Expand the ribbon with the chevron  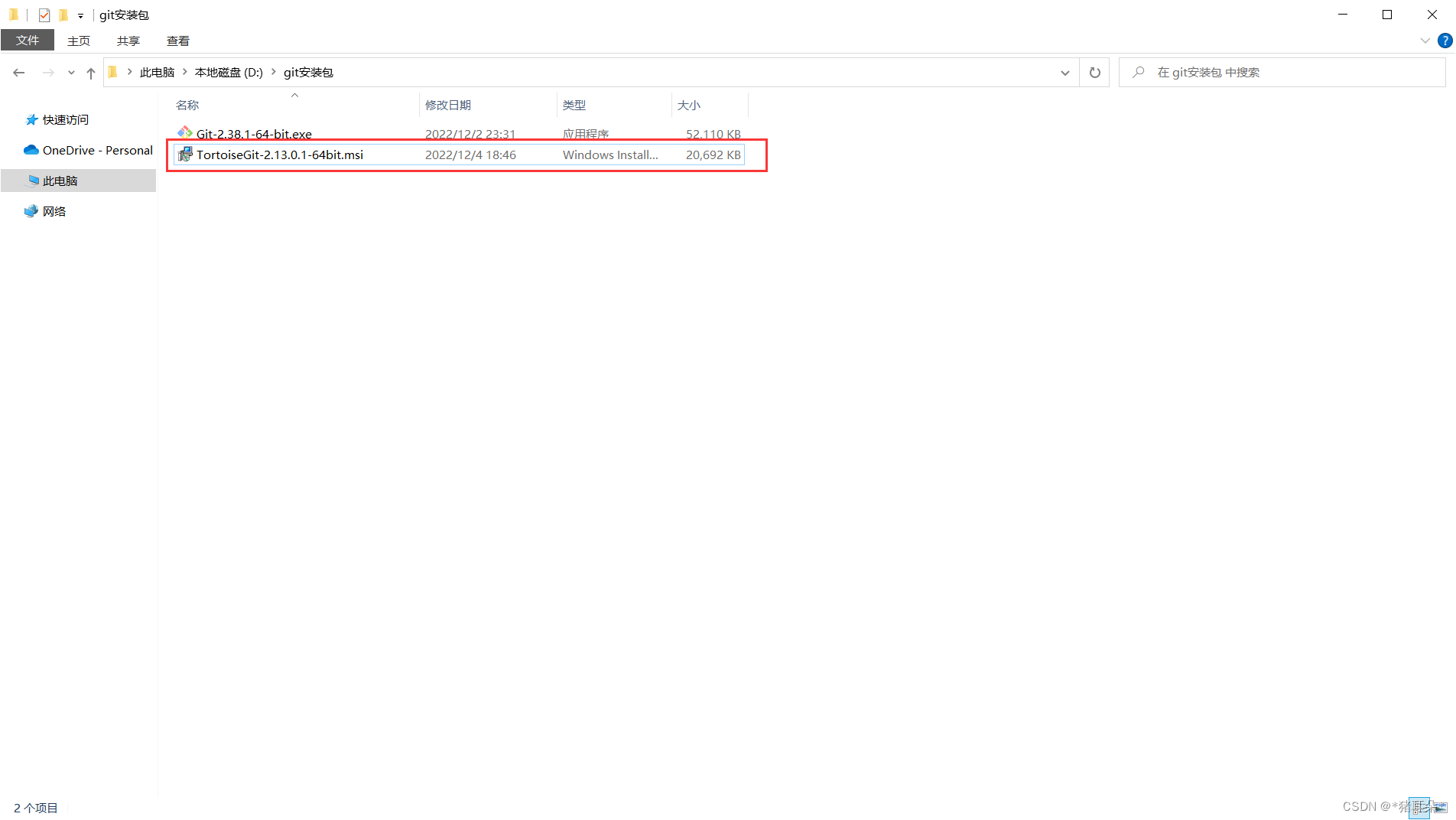click(x=1425, y=41)
